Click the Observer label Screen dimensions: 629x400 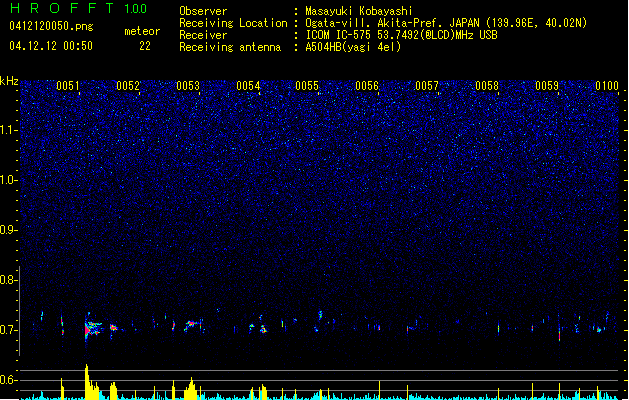tap(203, 11)
